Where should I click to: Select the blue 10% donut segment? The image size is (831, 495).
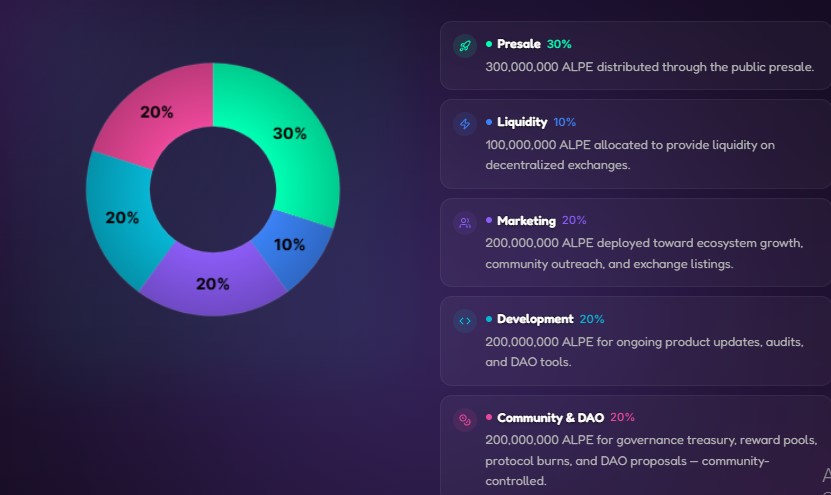point(288,245)
